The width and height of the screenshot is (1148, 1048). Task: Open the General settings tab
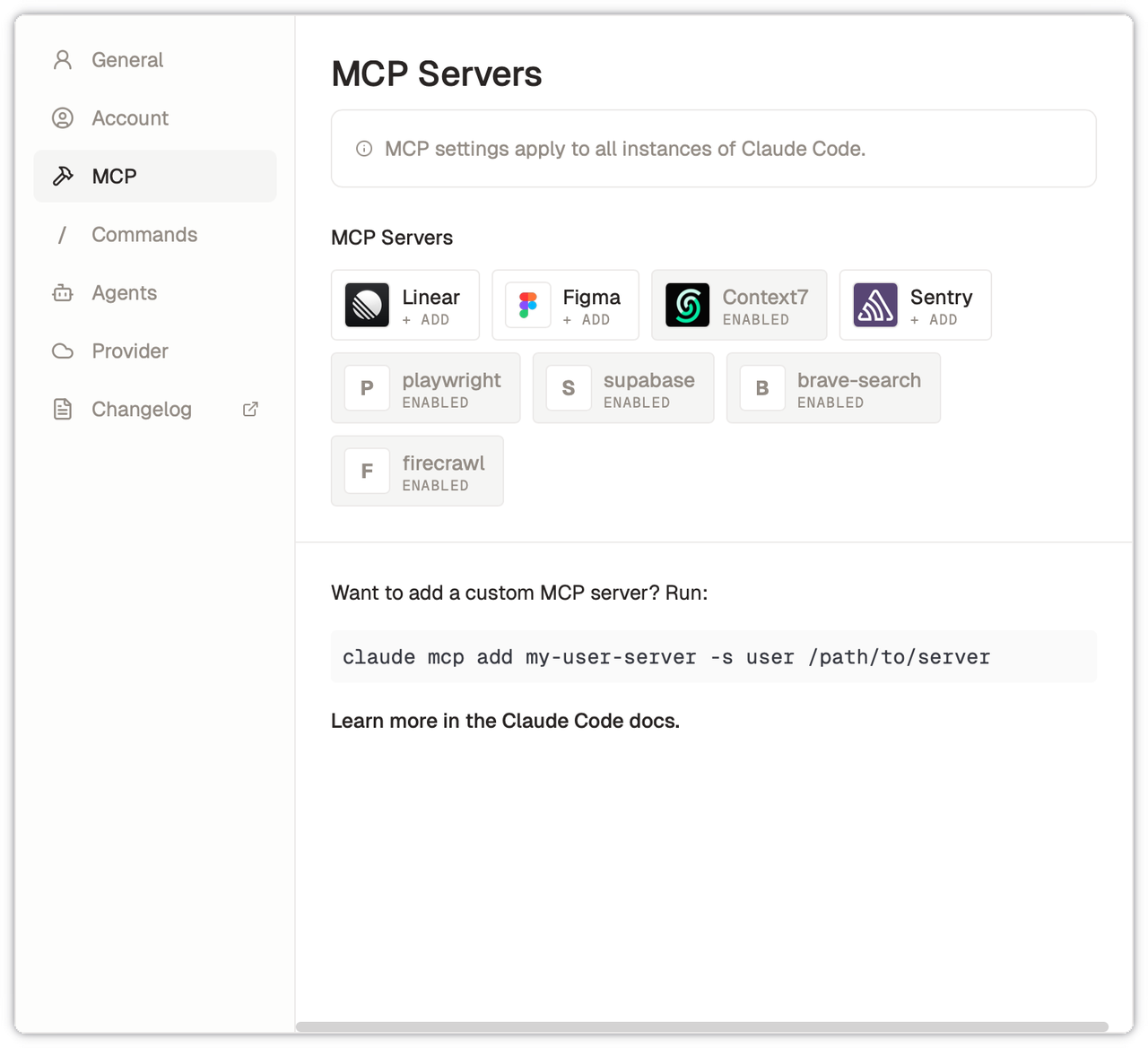pos(127,60)
